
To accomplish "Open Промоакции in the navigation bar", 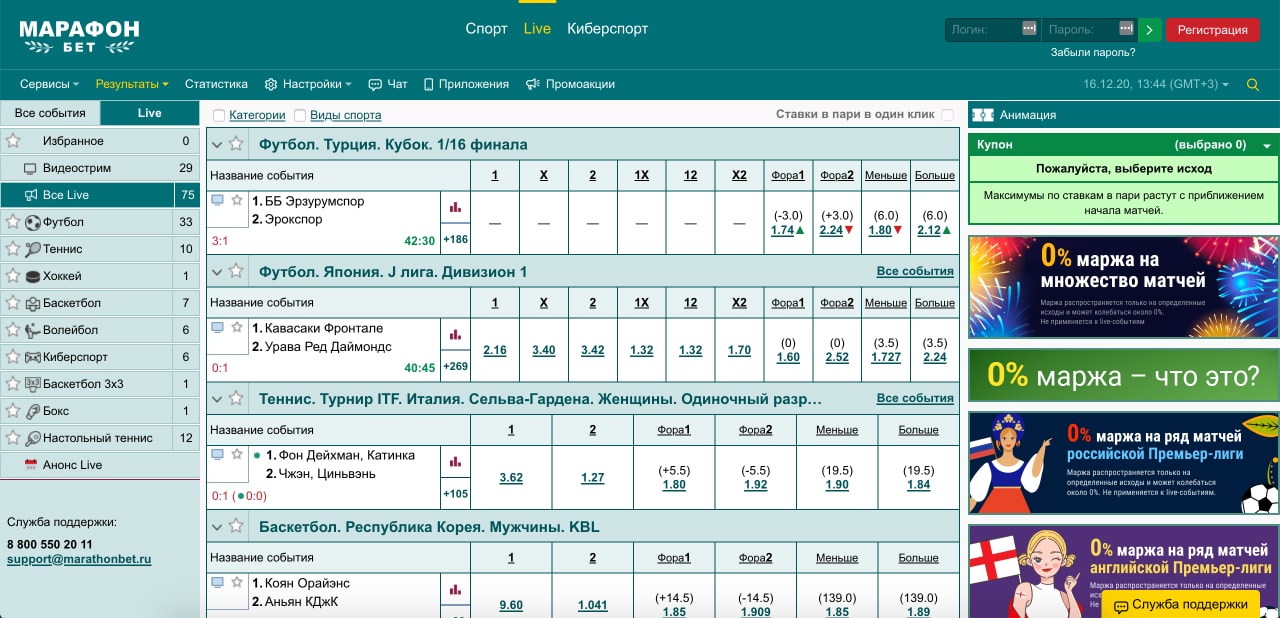I will pyautogui.click(x=570, y=85).
